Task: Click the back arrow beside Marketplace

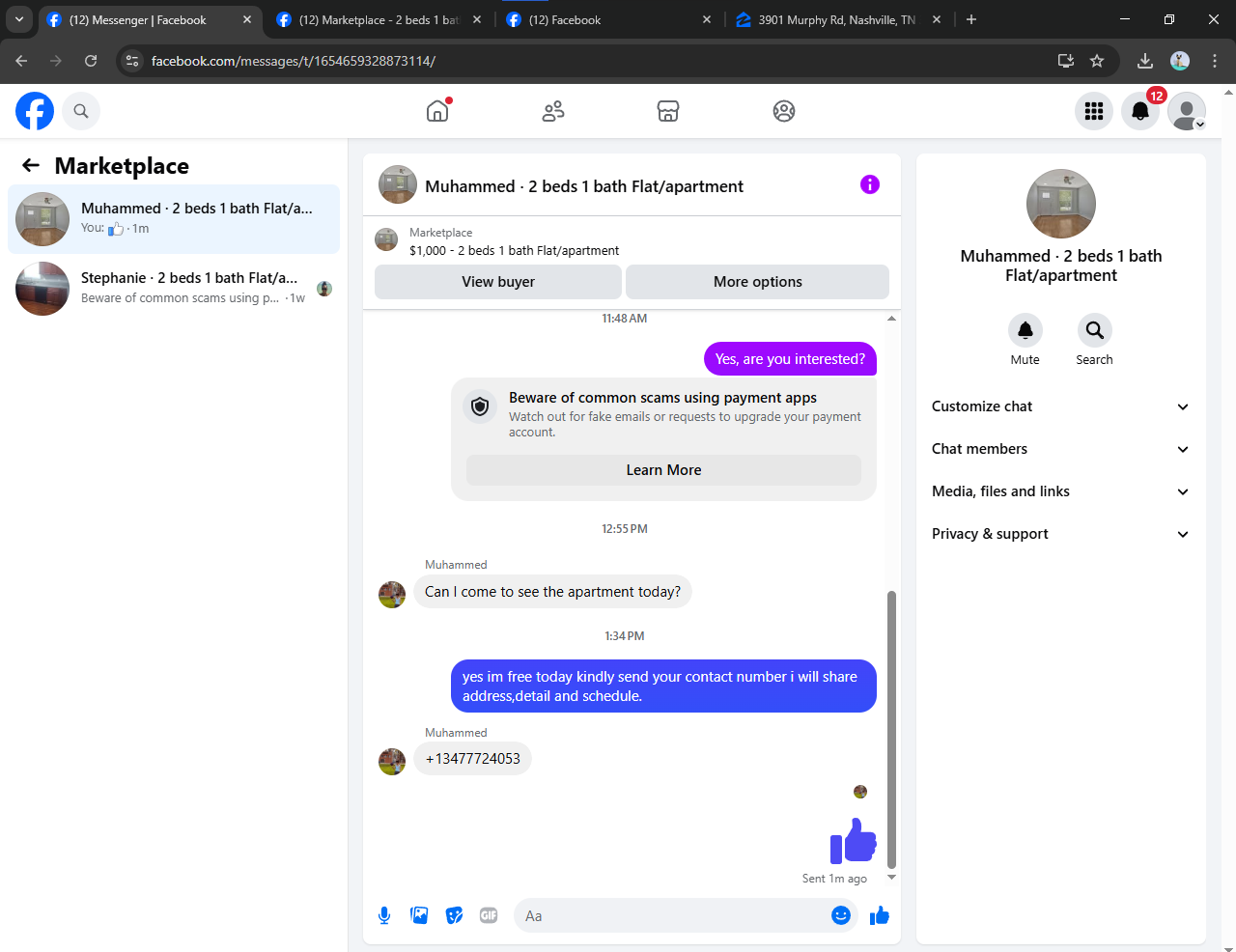Action: click(31, 165)
